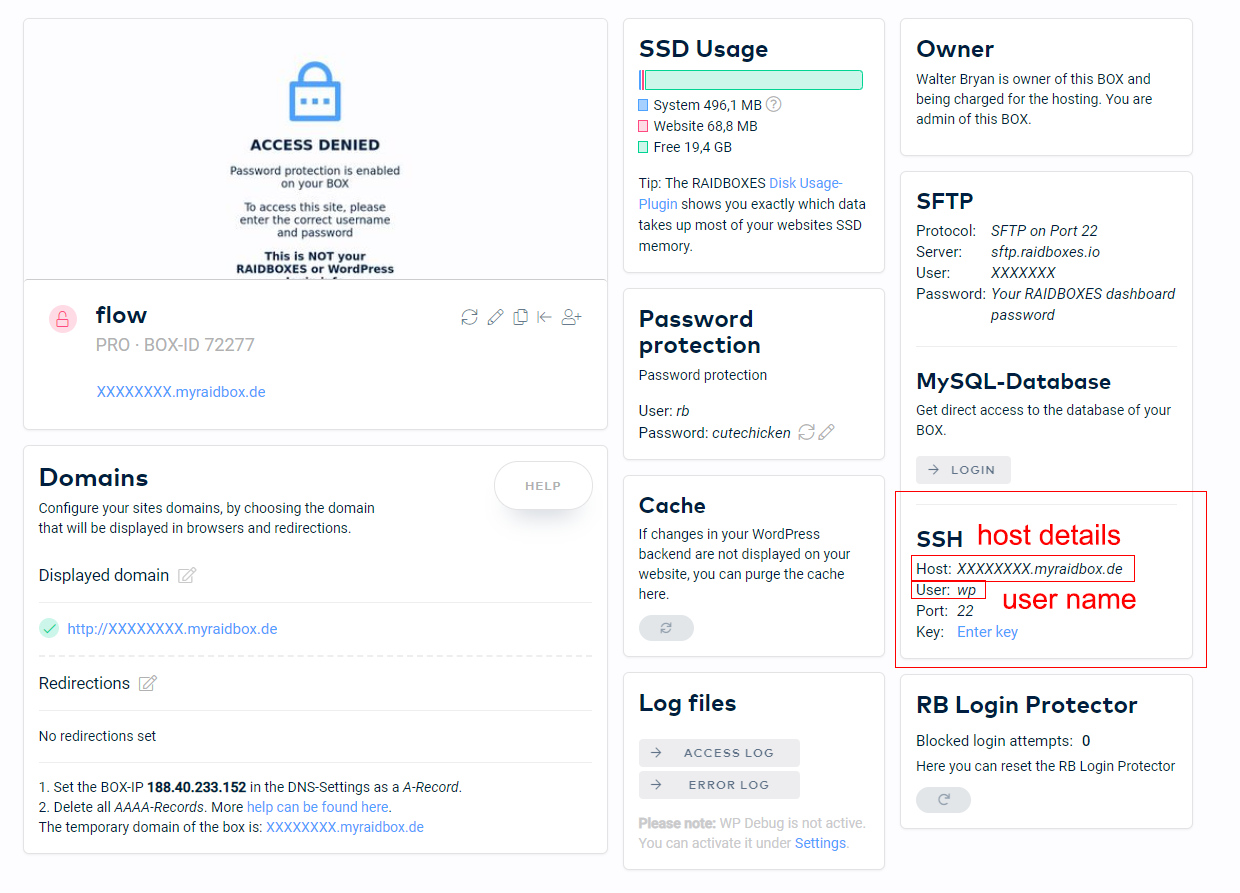Viewport: 1240px width, 893px height.
Task: Click the MySQL-Database LOGIN button
Action: [x=963, y=470]
